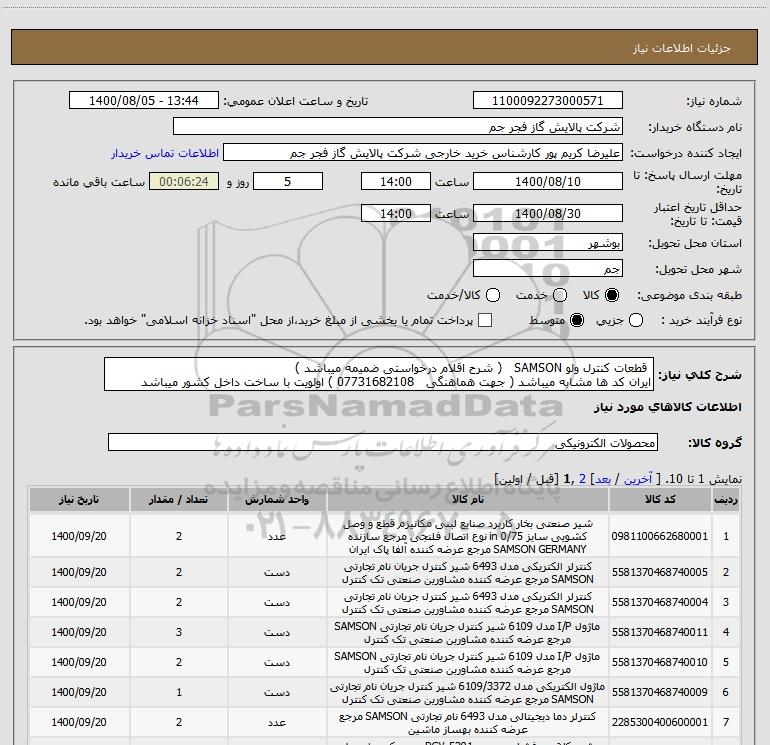Click the response deadline date 1400/08/10
This screenshot has width=770, height=745.
(548, 181)
